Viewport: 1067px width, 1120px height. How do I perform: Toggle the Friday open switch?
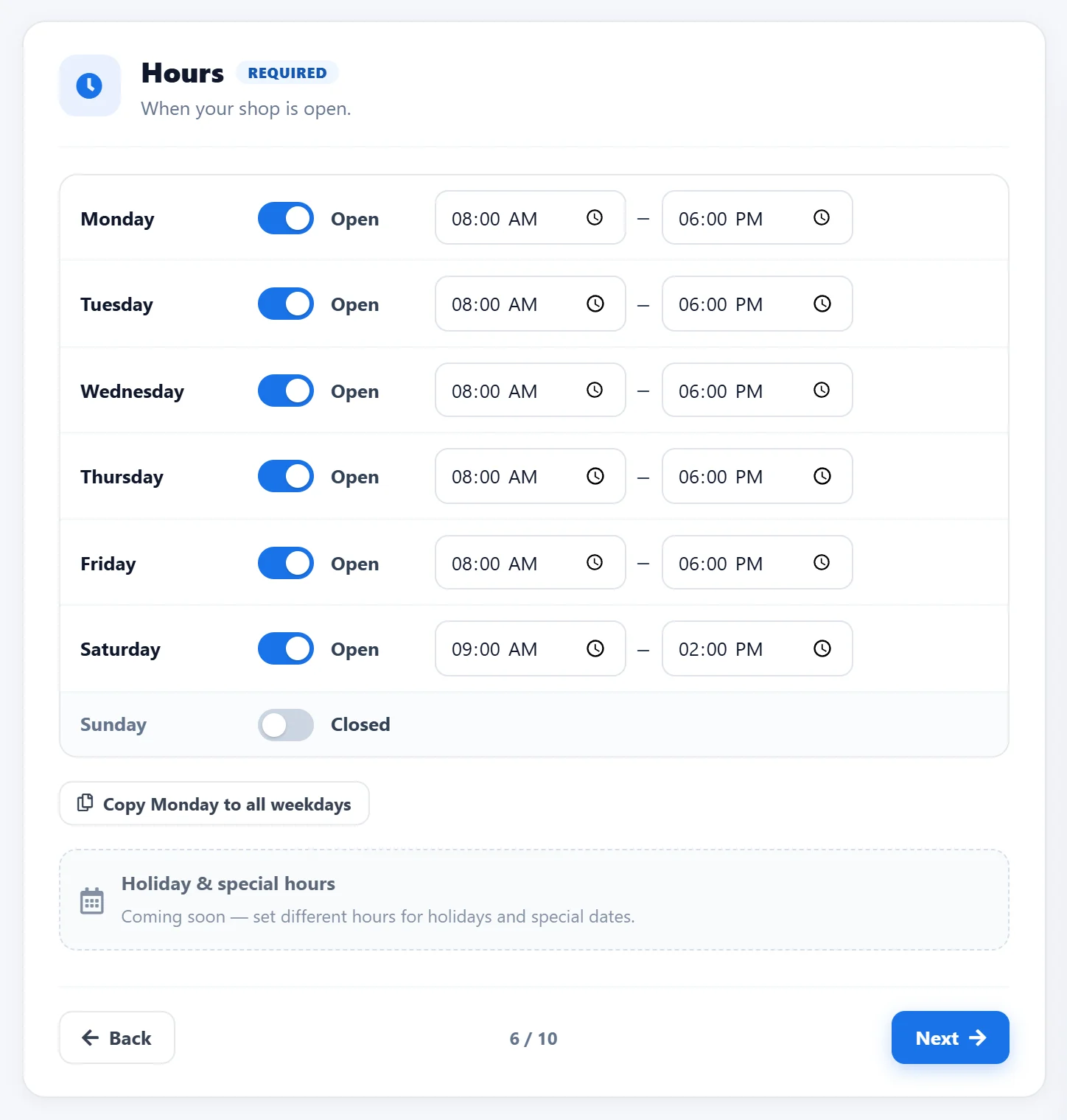(286, 563)
